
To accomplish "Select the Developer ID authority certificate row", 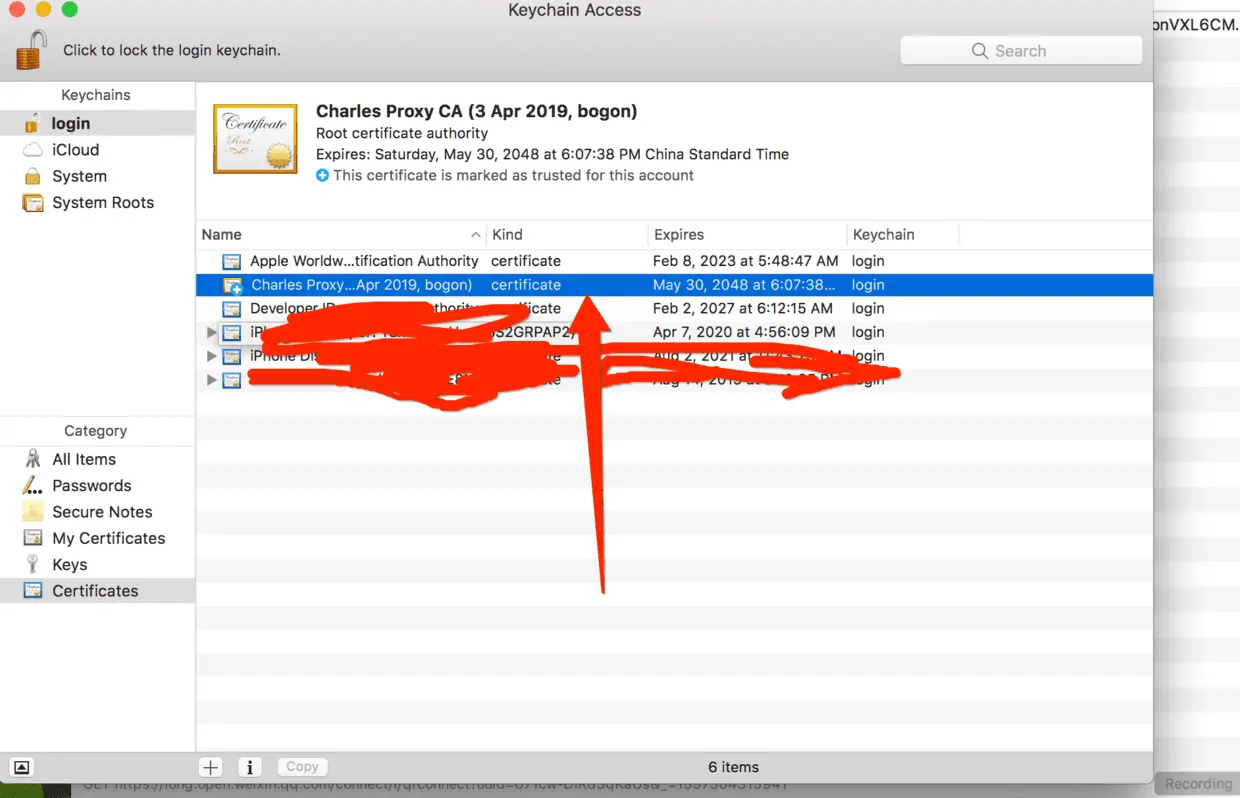I will 674,308.
